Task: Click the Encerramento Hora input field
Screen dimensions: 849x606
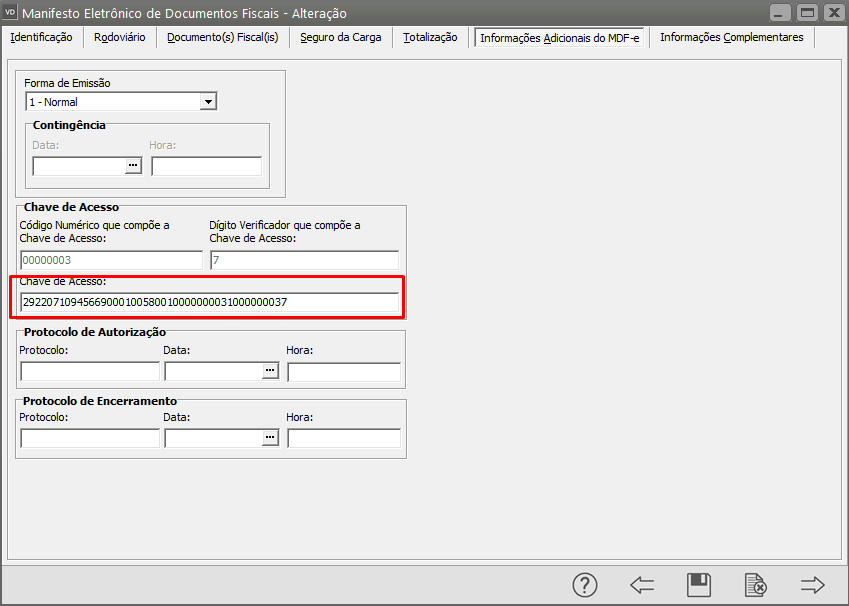Action: (x=344, y=439)
